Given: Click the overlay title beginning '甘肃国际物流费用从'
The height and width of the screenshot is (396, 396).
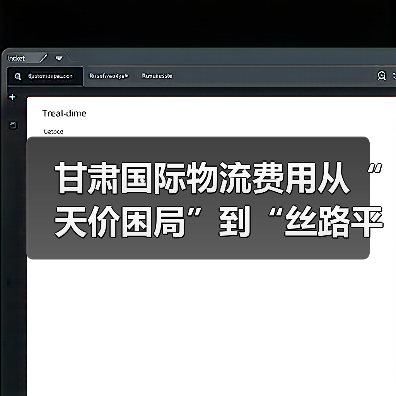Looking at the screenshot, I should coord(218,178).
